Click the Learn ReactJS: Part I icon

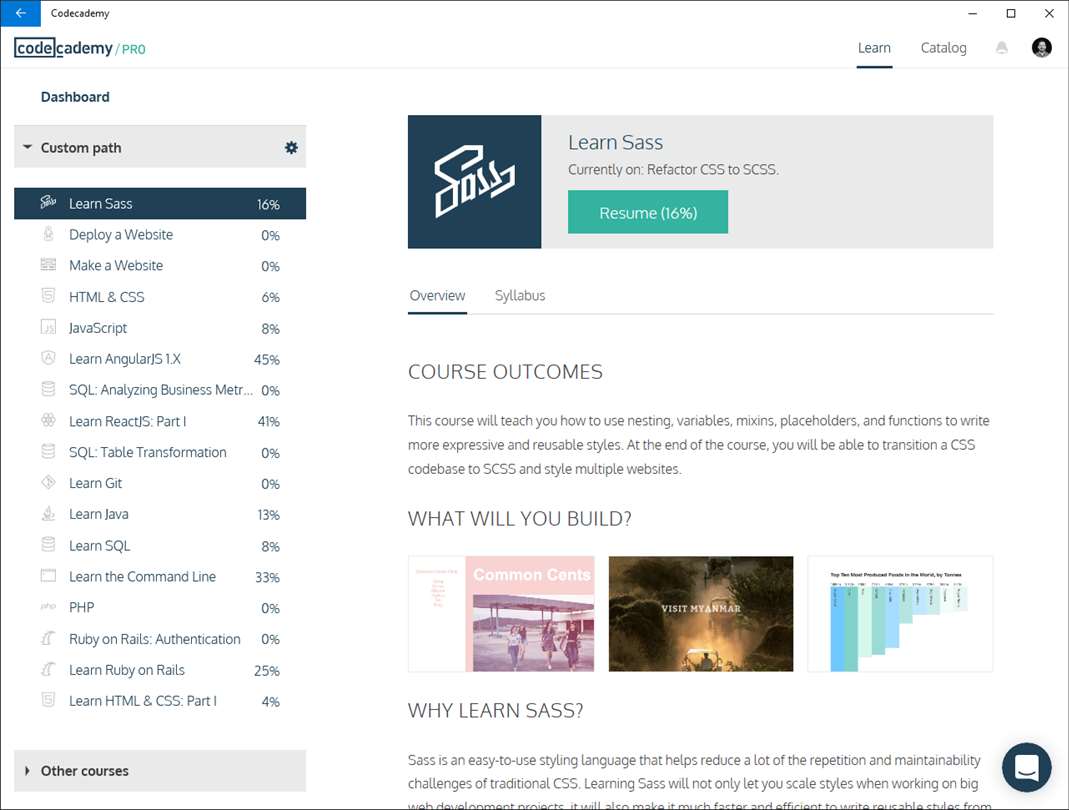tap(48, 420)
